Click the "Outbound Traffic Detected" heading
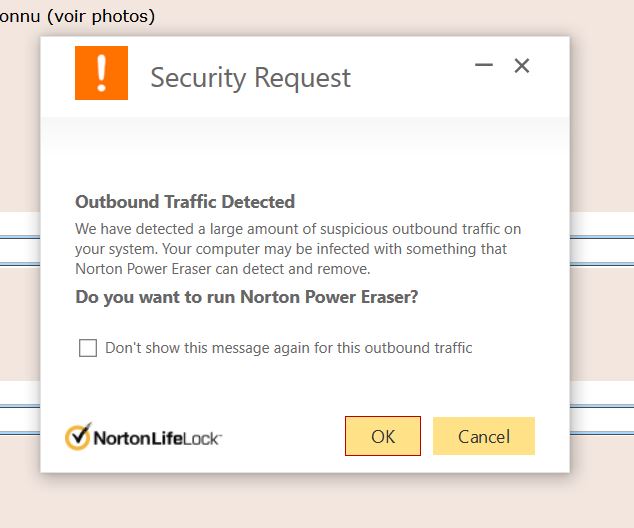 click(x=185, y=202)
